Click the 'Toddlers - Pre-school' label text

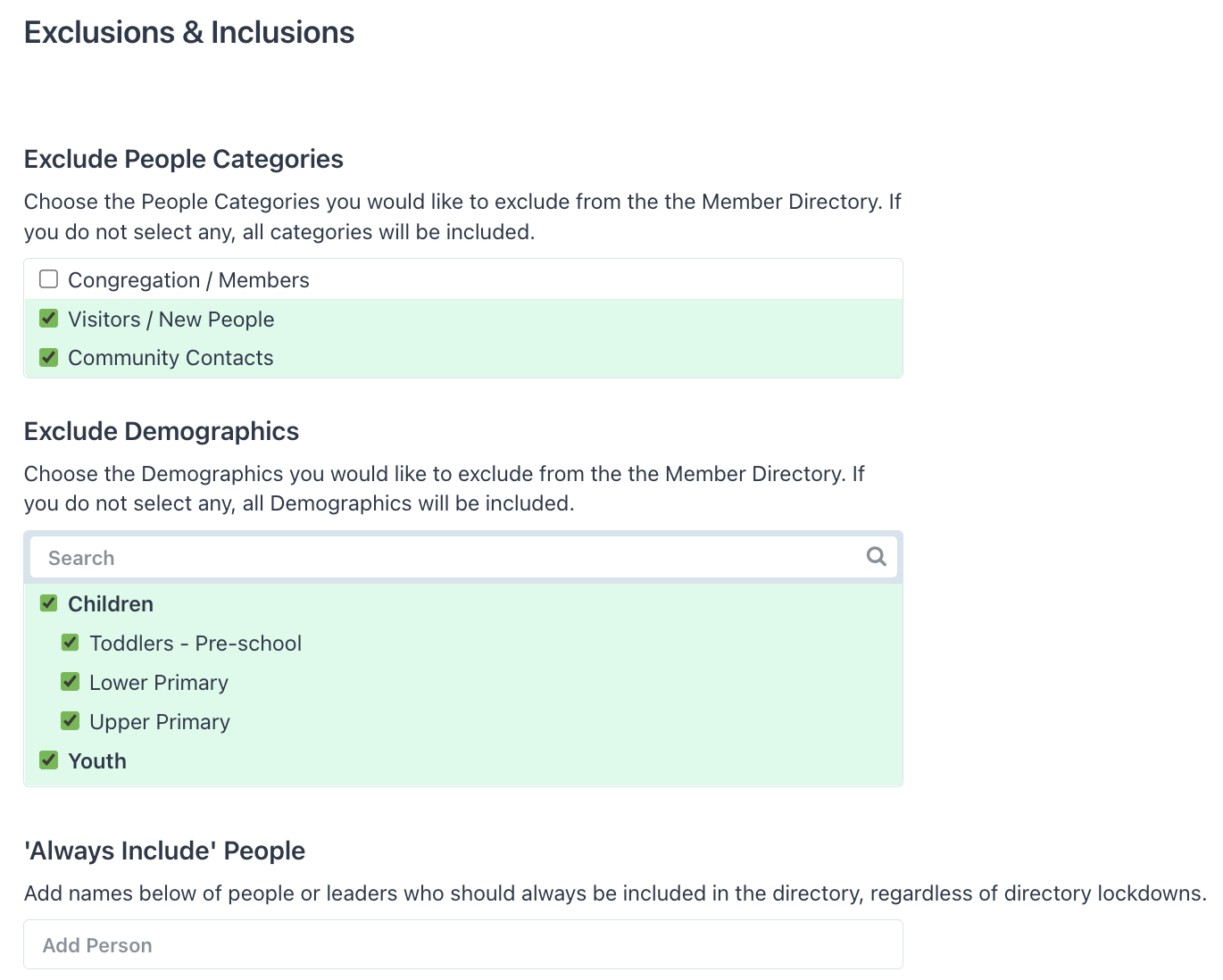tap(196, 644)
